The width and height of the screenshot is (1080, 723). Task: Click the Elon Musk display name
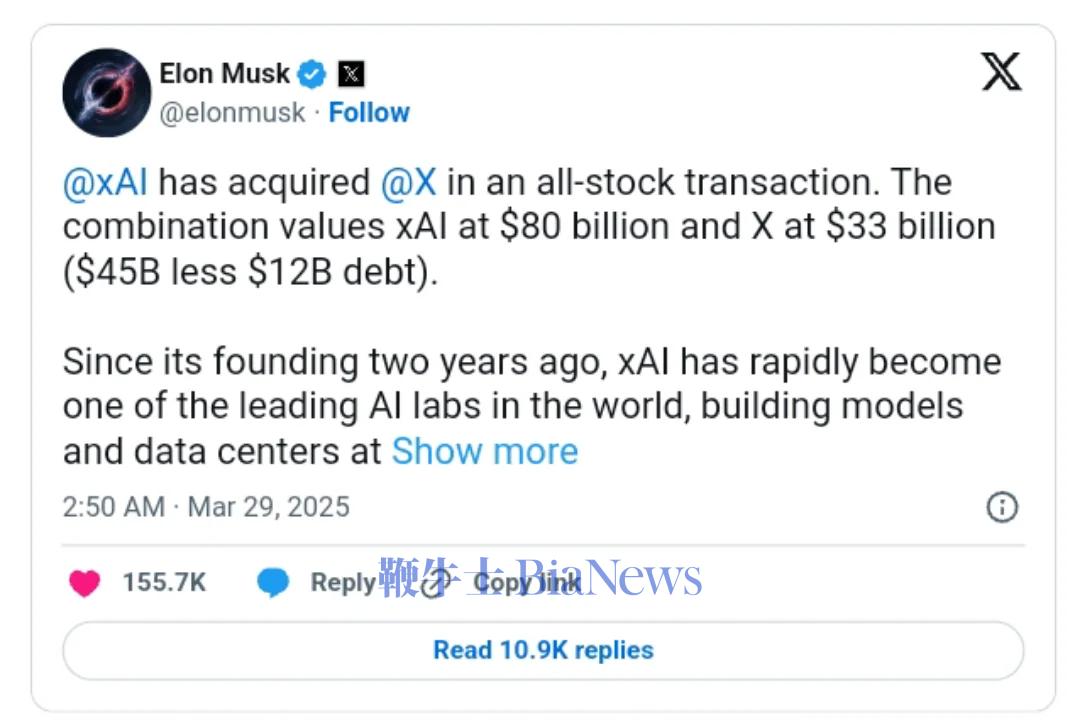224,74
